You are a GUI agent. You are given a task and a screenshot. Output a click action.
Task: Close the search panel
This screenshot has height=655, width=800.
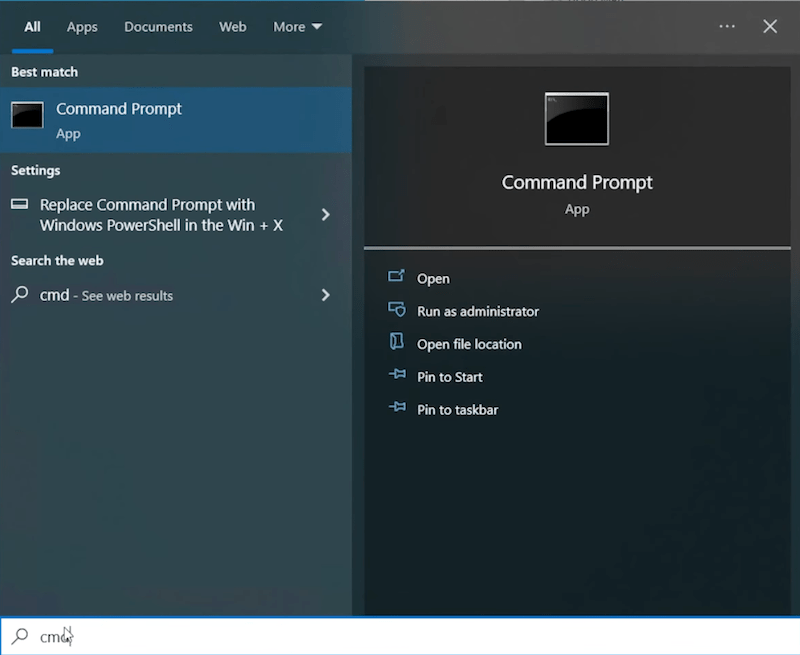pos(770,27)
